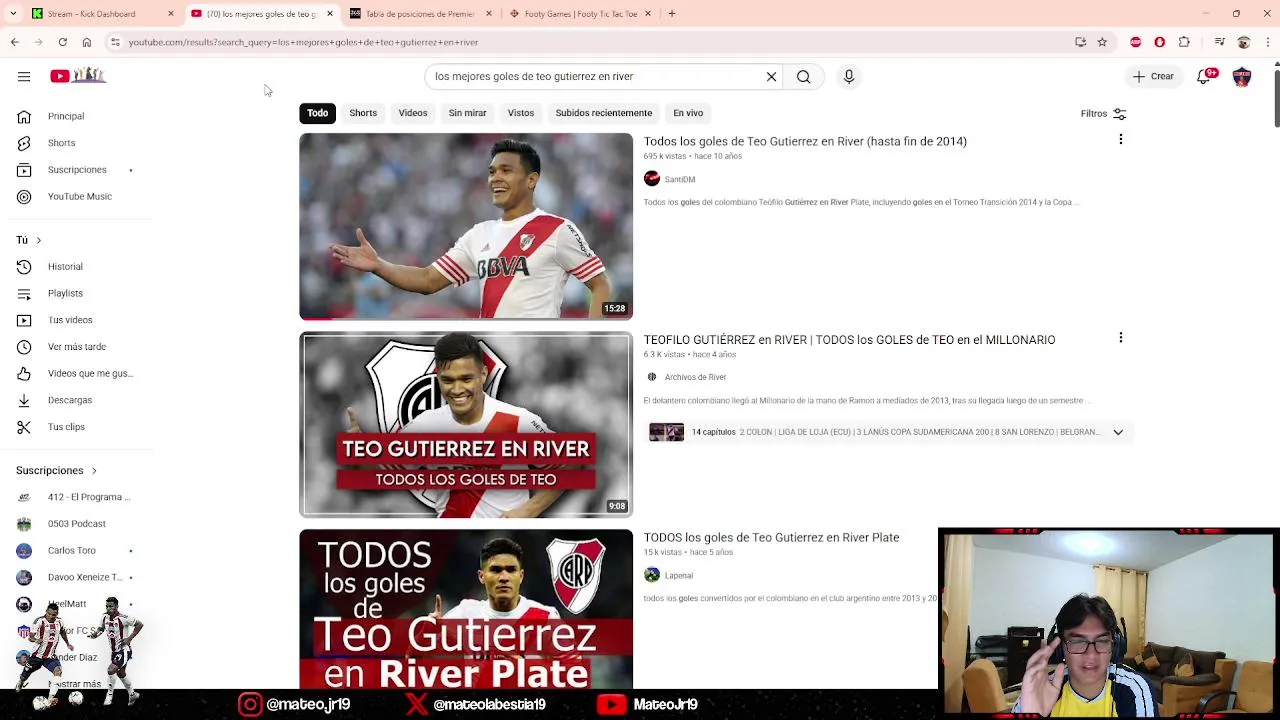Open Suscripciones in the sidebar
The image size is (1280, 720).
click(x=75, y=170)
